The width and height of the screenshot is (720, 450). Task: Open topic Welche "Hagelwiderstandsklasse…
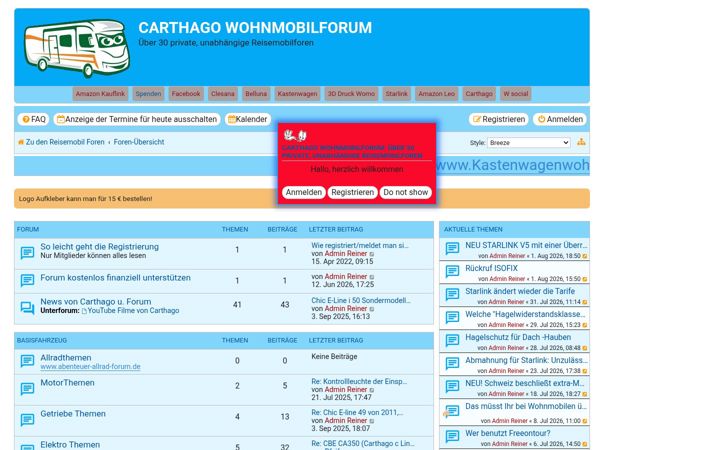click(x=525, y=314)
